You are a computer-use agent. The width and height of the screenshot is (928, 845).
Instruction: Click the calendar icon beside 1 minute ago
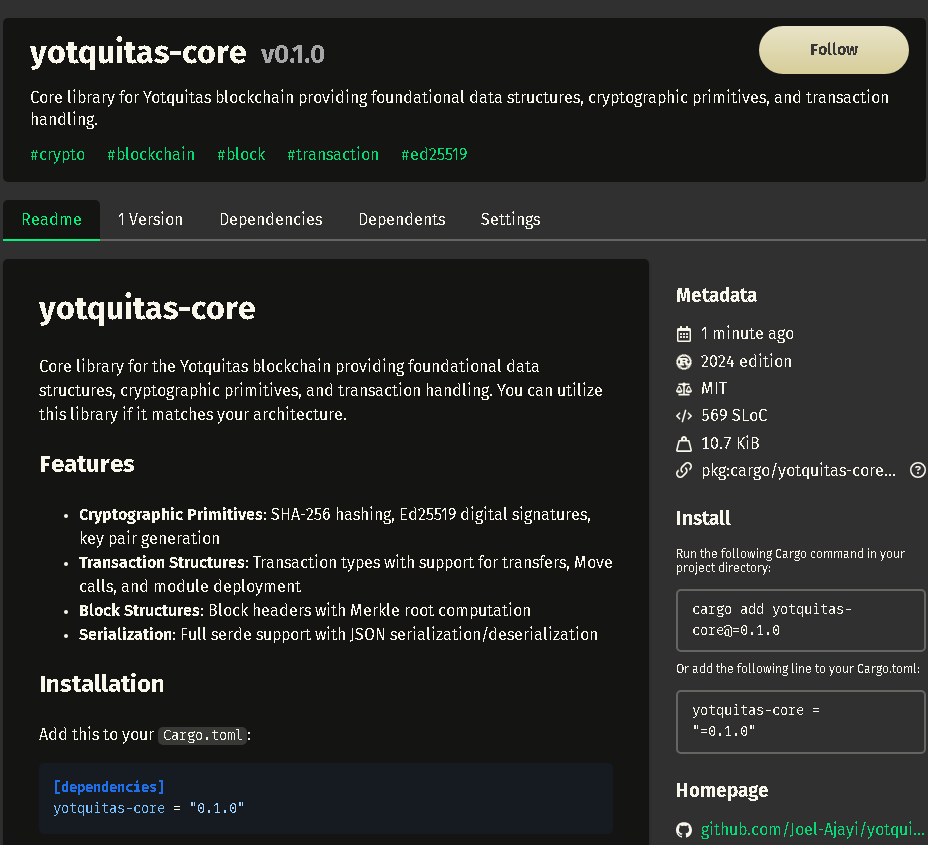pos(684,334)
